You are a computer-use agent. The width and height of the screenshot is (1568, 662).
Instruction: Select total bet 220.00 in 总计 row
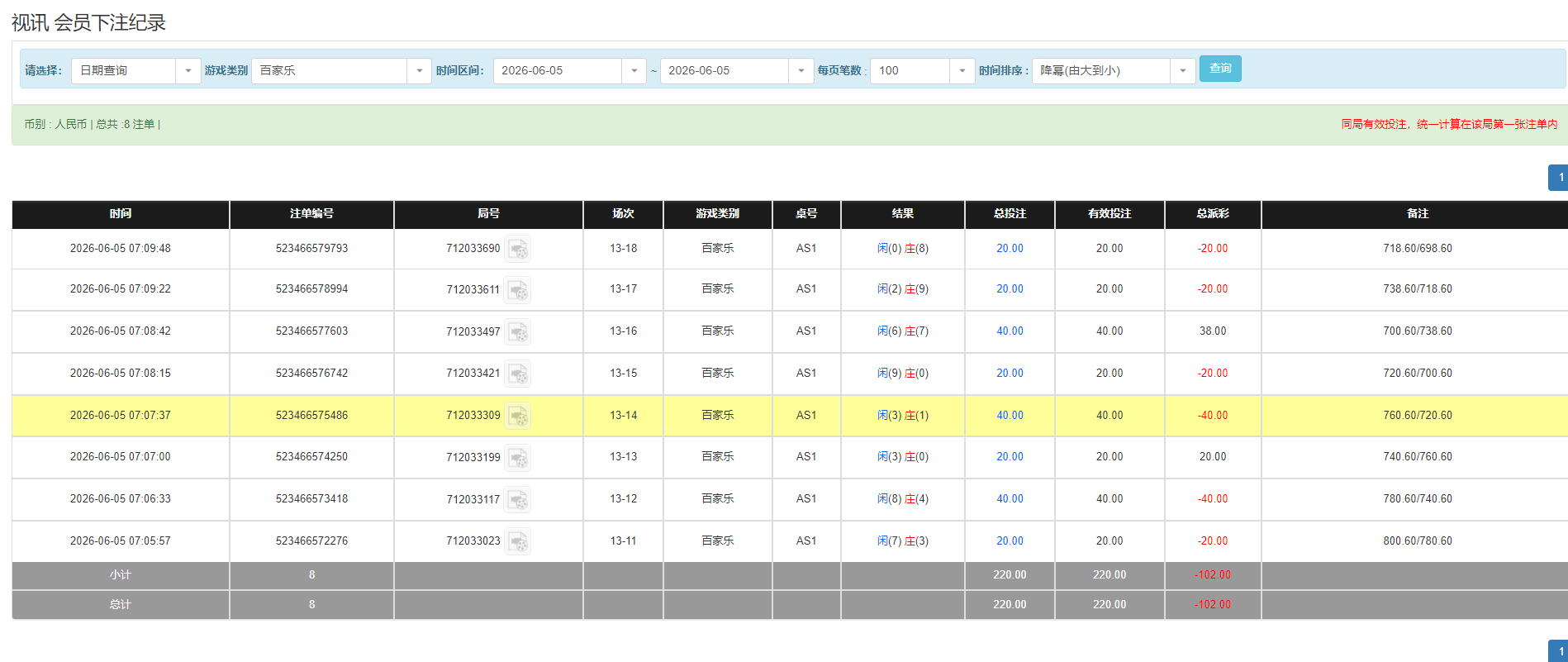coord(1010,605)
